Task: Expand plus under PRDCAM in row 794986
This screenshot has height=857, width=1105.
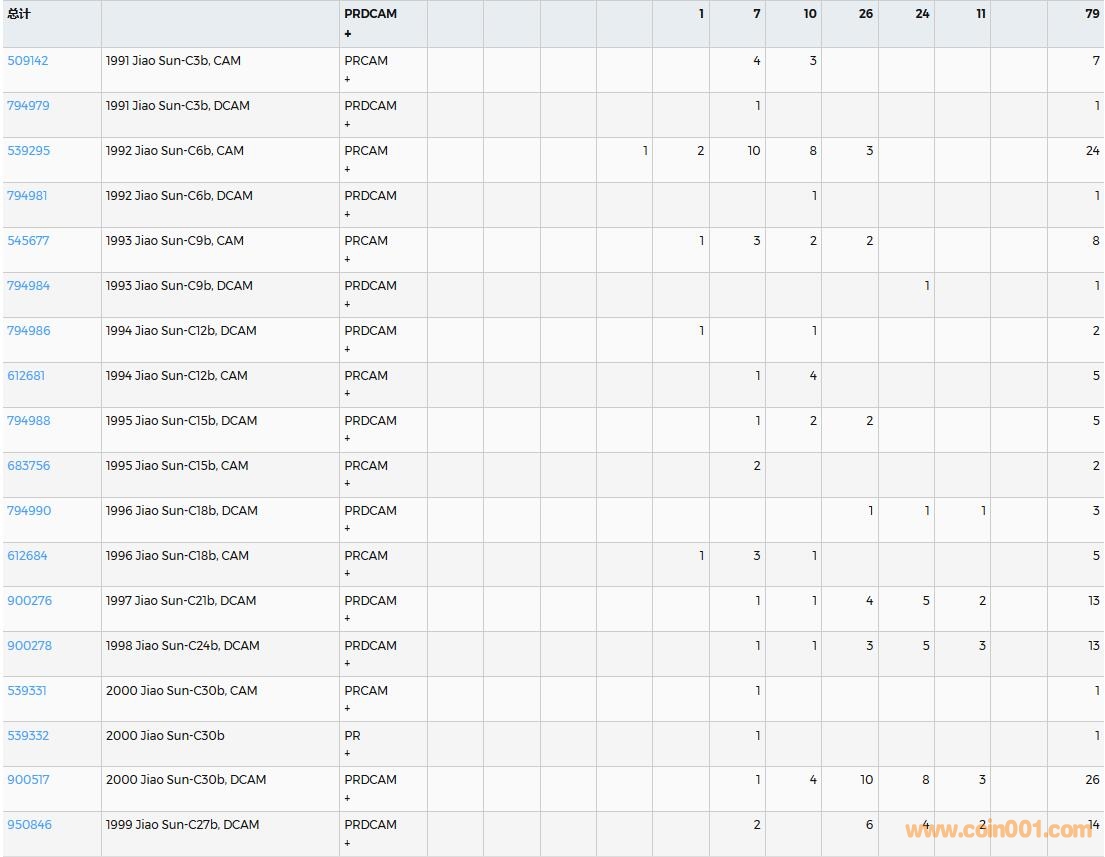Action: point(347,349)
